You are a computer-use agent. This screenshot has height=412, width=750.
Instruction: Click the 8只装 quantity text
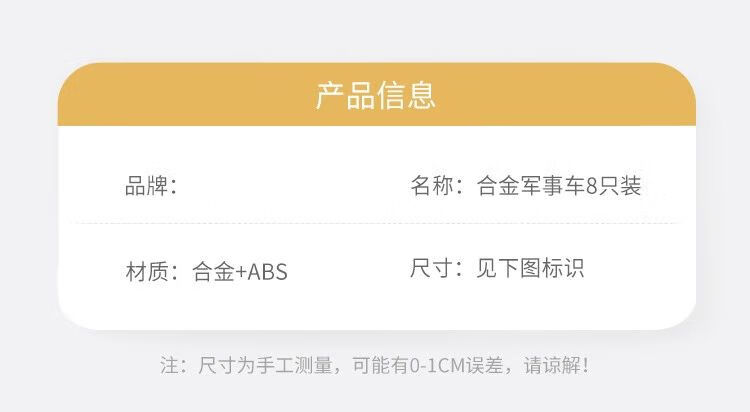point(613,185)
